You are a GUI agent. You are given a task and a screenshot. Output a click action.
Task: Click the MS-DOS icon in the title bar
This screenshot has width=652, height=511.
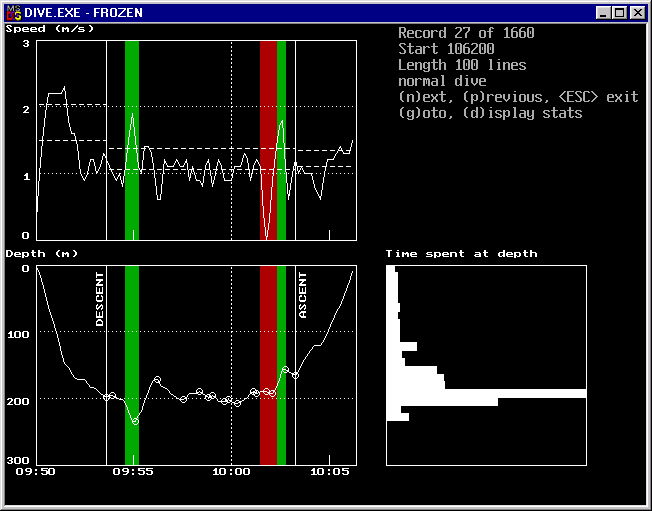click(x=14, y=12)
